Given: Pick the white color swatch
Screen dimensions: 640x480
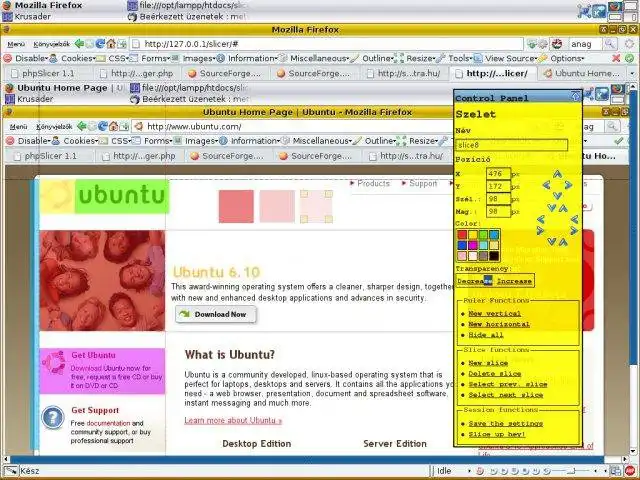Looking at the screenshot, I should pyautogui.click(x=473, y=256).
